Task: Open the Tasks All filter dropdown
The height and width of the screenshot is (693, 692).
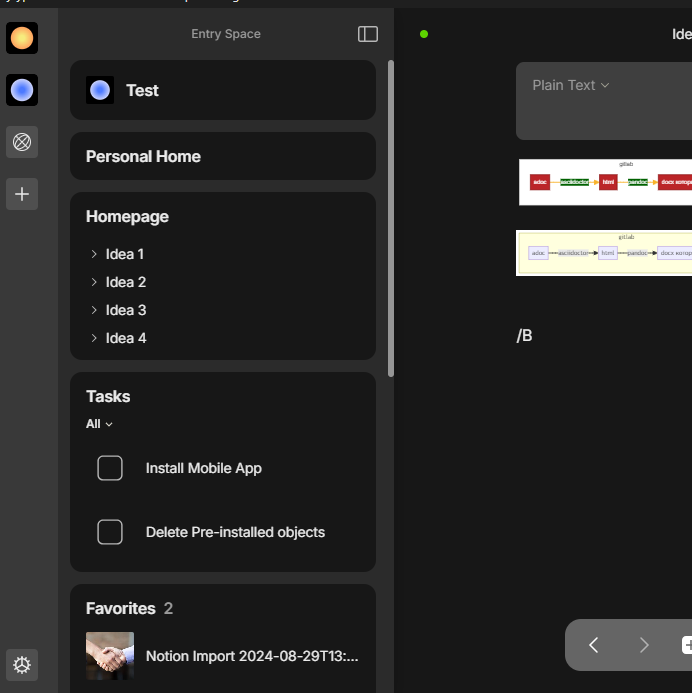Action: coord(99,424)
